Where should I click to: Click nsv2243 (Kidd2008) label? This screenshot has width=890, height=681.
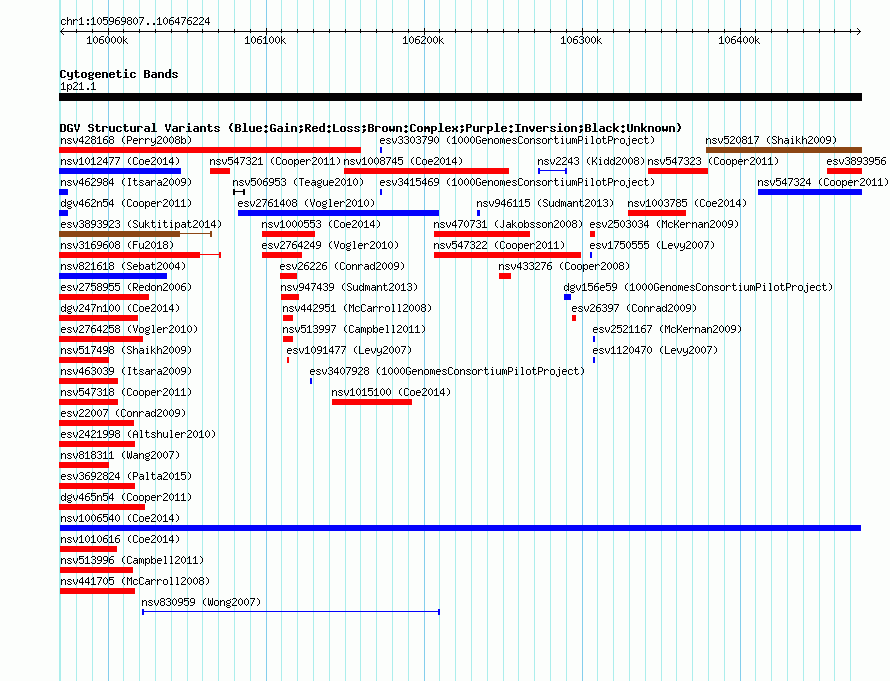591,161
